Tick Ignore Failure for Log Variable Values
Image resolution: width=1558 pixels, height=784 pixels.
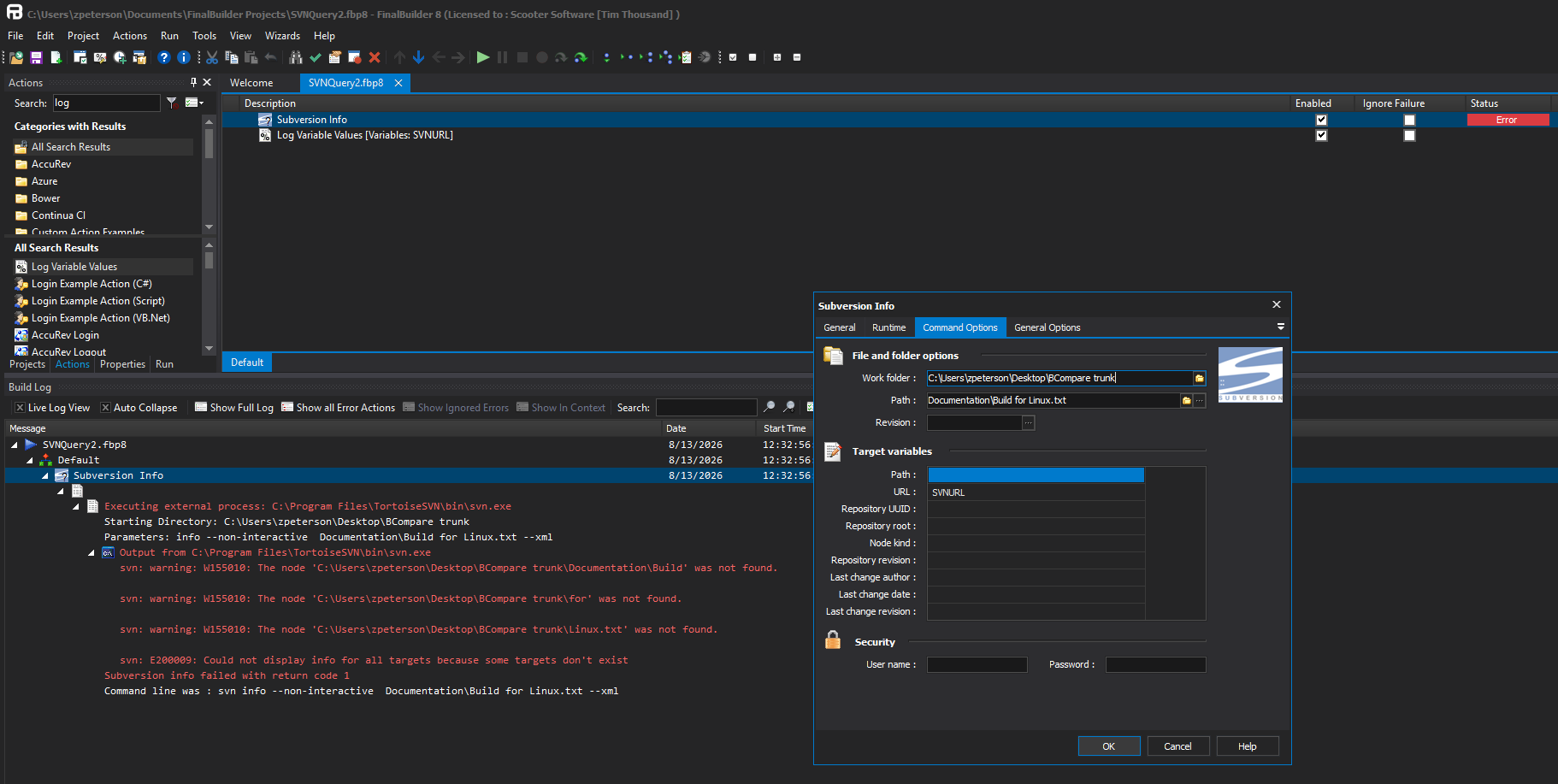point(1409,135)
